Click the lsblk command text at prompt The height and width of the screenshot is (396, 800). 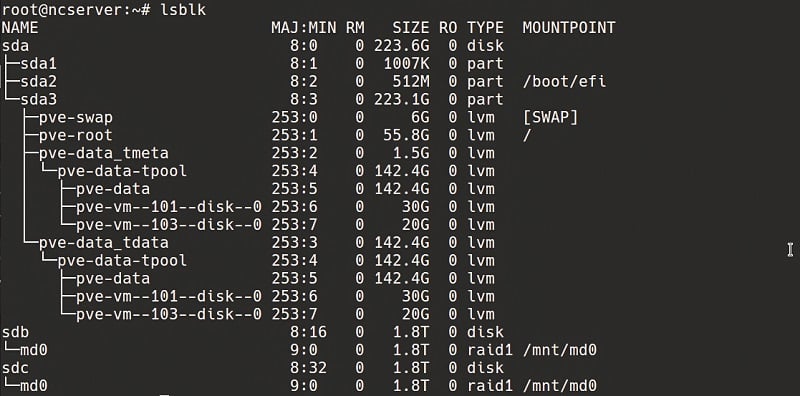point(183,9)
